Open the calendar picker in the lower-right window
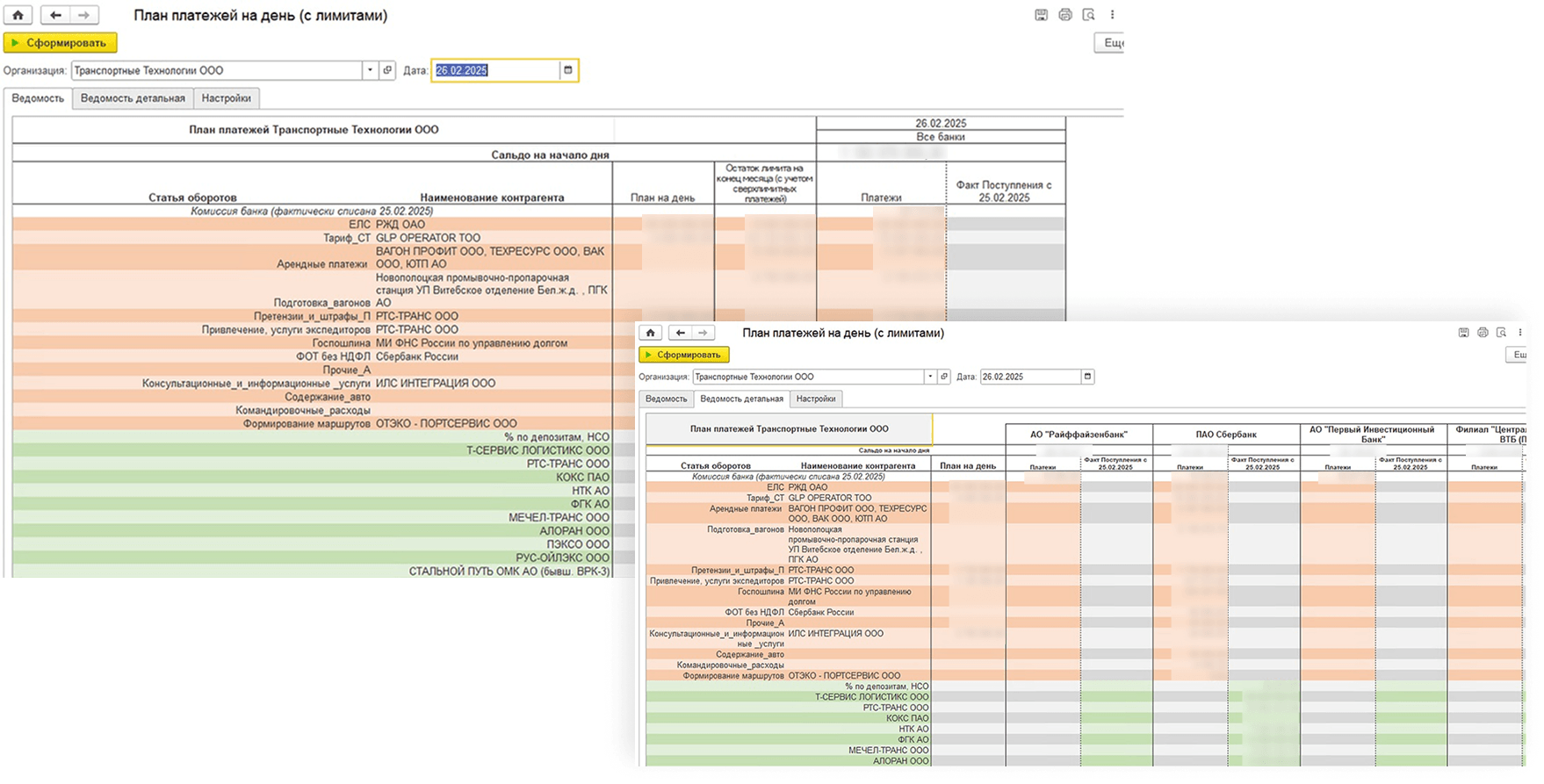The width and height of the screenshot is (1544, 784). (x=1087, y=377)
